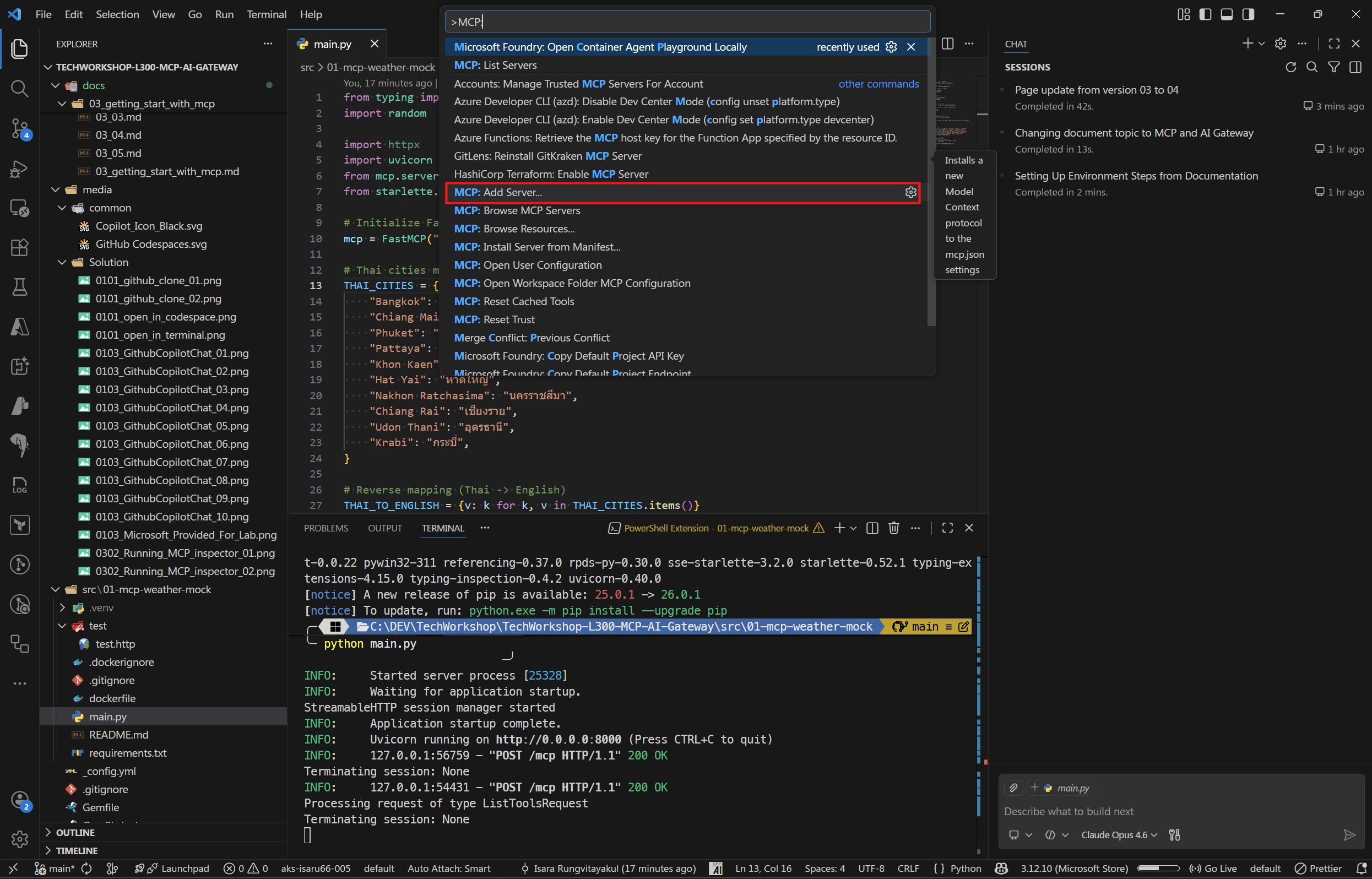Remove recently used command with X icon
This screenshot has height=879, width=1372.
tap(911, 47)
